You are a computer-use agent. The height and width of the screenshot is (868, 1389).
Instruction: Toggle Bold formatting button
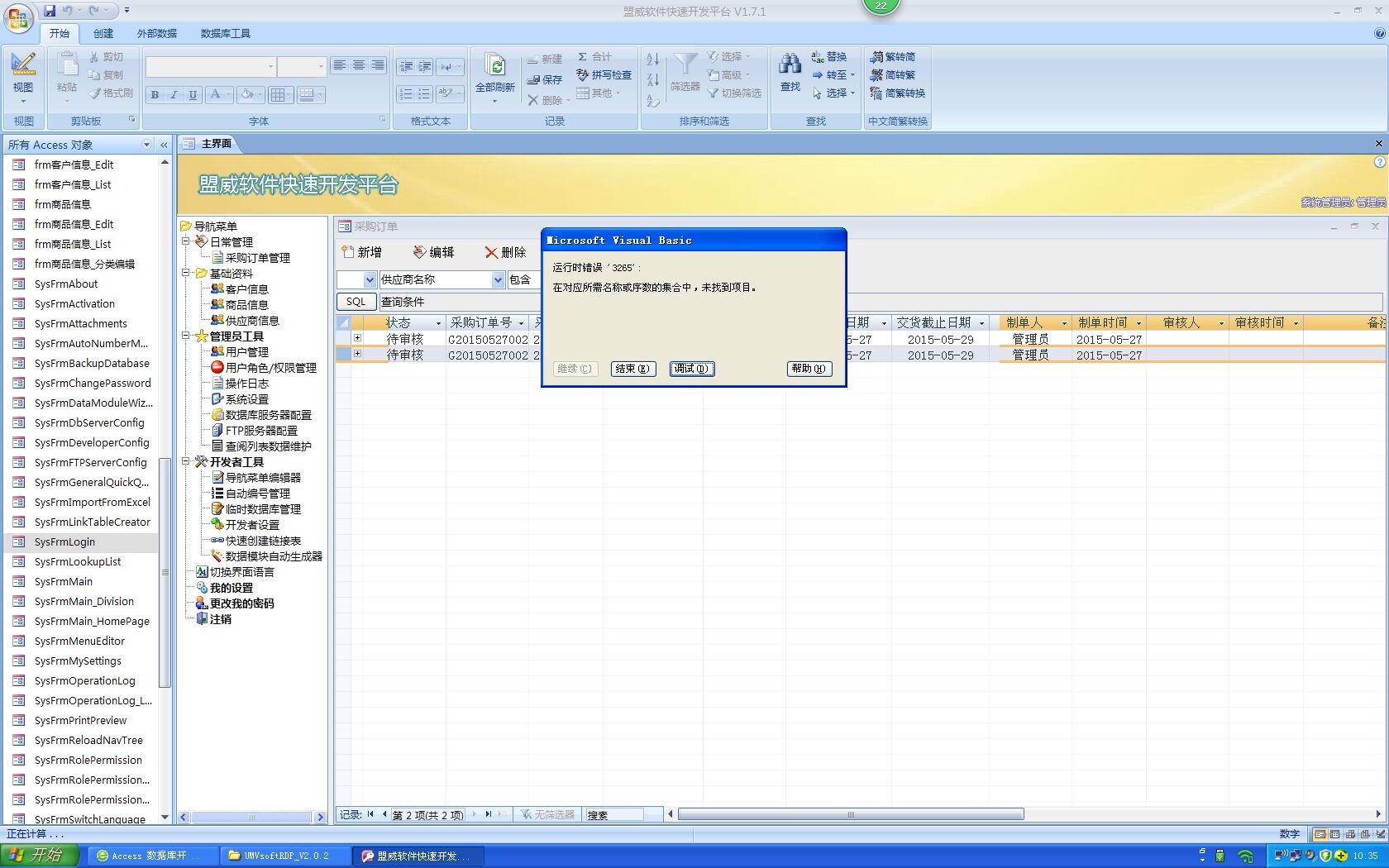tap(155, 95)
